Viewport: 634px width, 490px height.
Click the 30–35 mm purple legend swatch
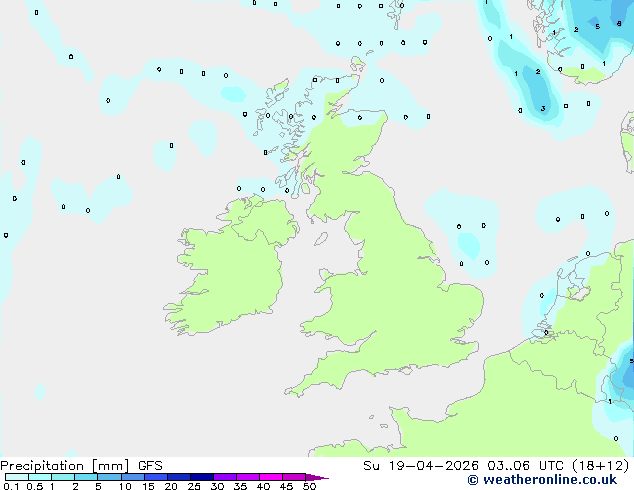[225, 477]
